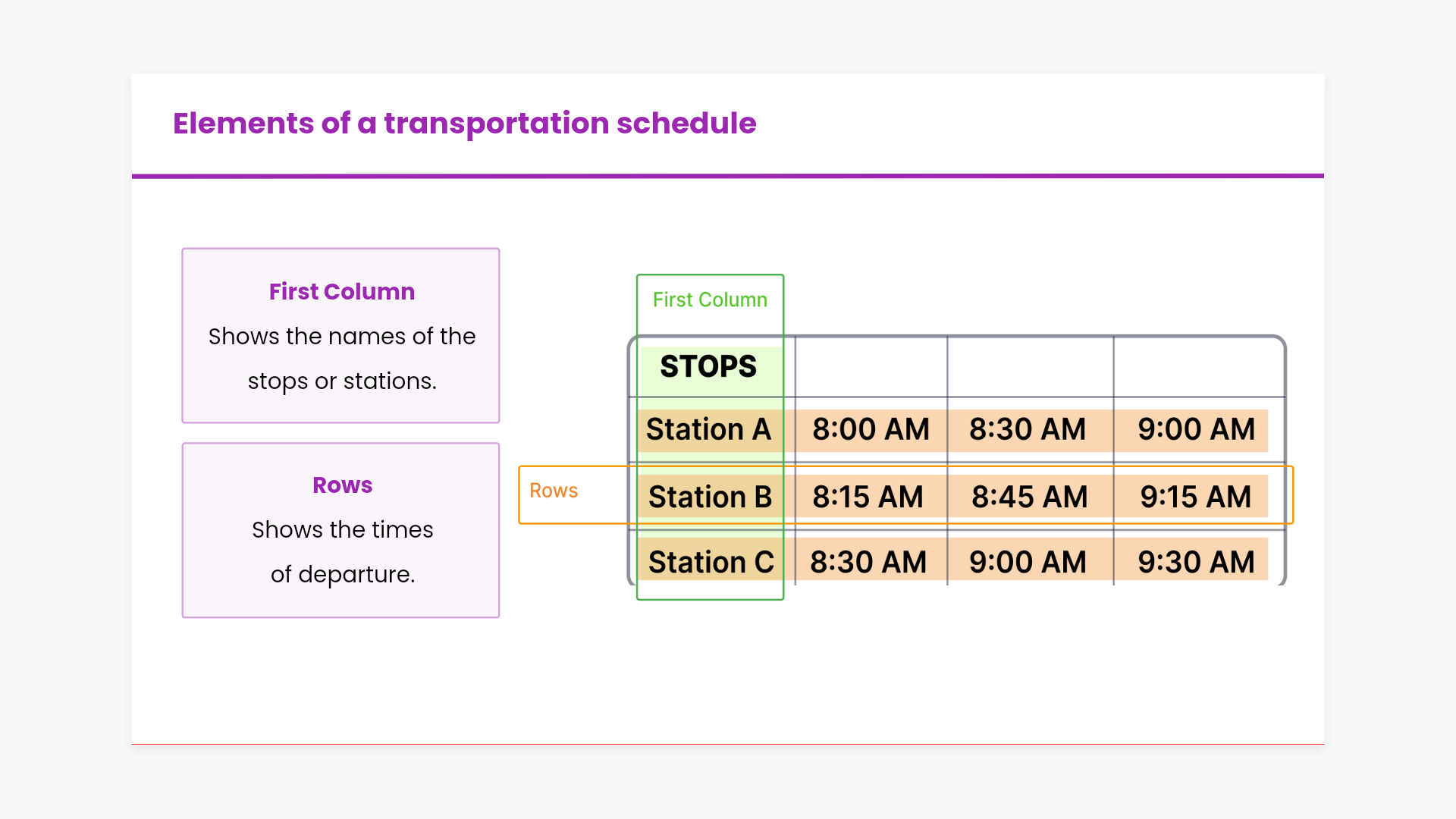This screenshot has width=1456, height=819.
Task: Click the Station C cell
Action: pyautogui.click(x=711, y=563)
